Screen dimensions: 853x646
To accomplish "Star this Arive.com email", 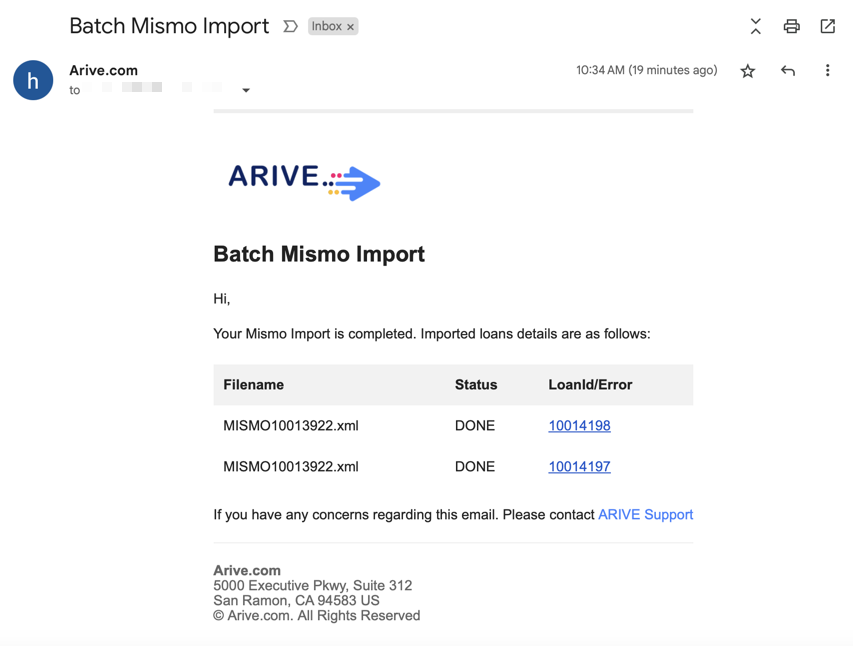I will point(748,71).
